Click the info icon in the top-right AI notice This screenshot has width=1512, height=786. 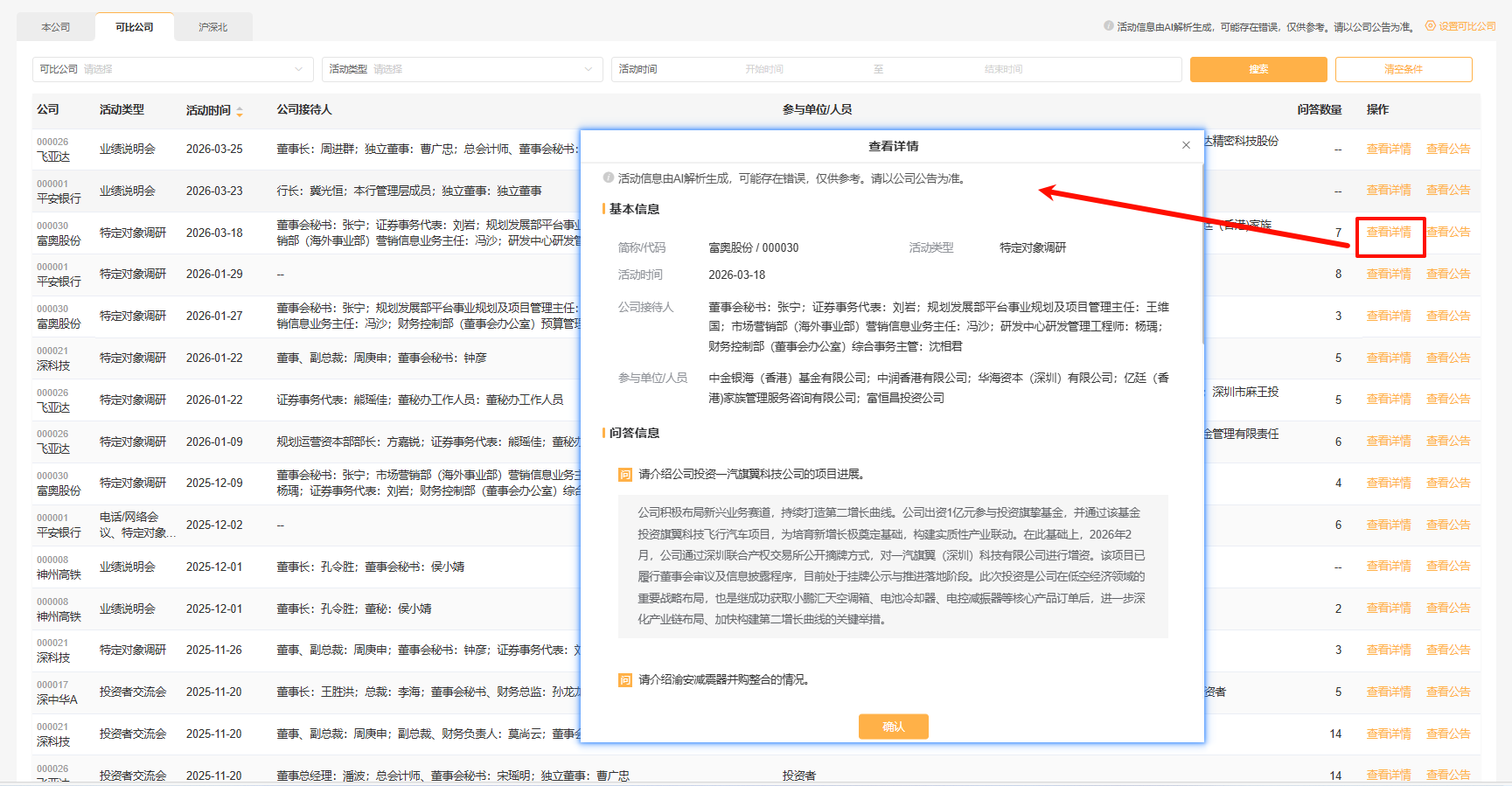click(1109, 26)
